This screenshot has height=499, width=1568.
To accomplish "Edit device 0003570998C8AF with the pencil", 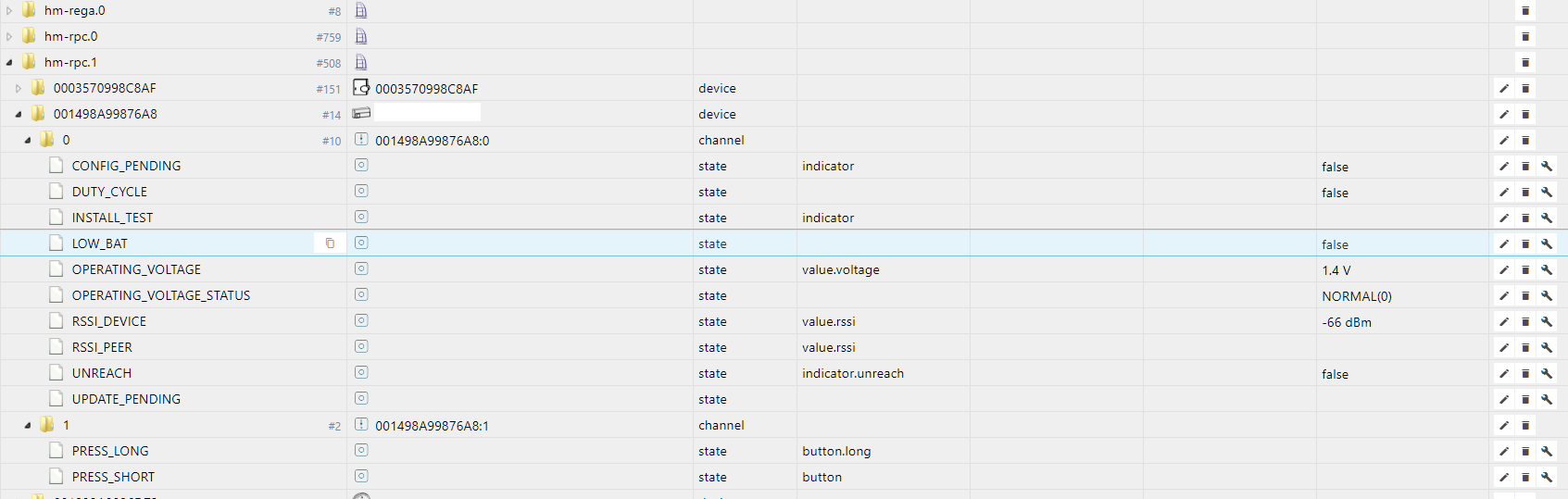I will 1504,89.
